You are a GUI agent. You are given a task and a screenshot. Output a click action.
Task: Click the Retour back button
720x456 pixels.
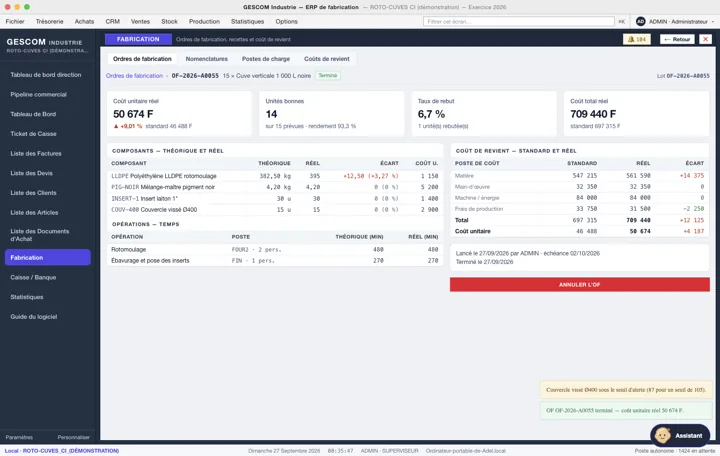tap(677, 39)
